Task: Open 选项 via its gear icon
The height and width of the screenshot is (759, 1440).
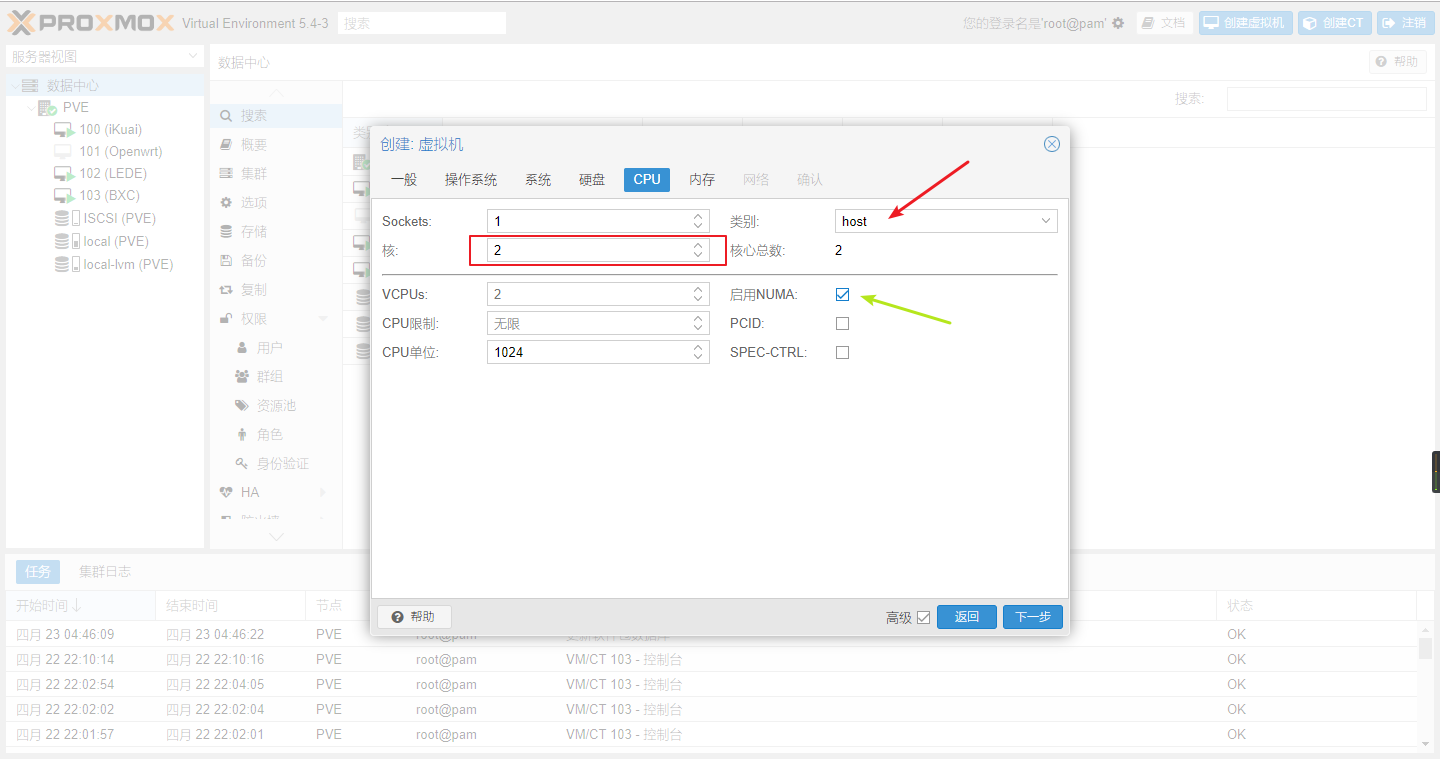Action: click(x=226, y=203)
